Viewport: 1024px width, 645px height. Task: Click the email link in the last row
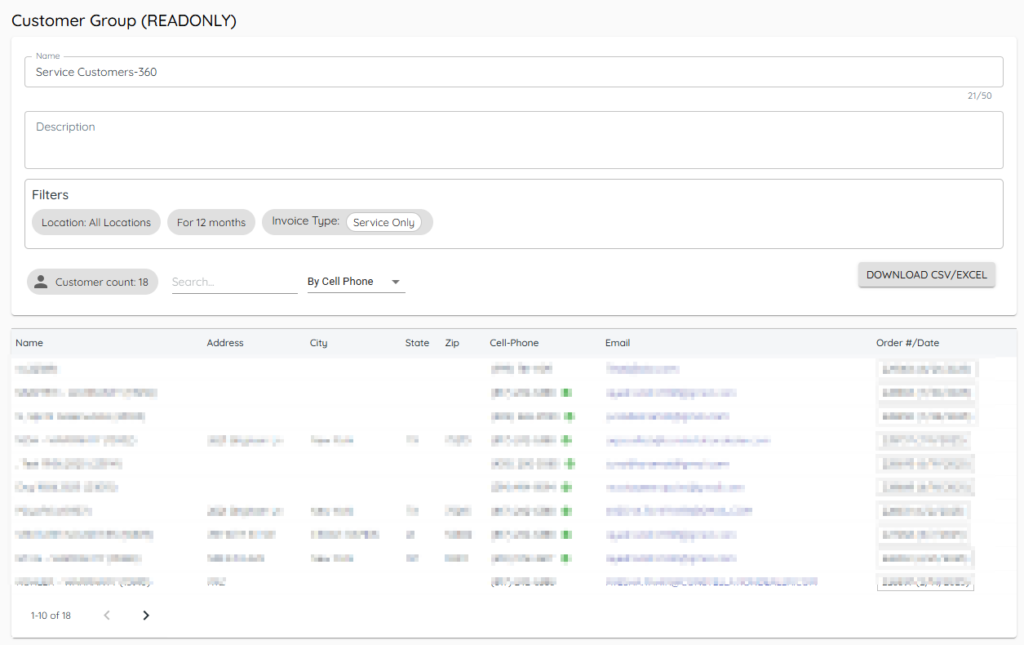pos(711,581)
